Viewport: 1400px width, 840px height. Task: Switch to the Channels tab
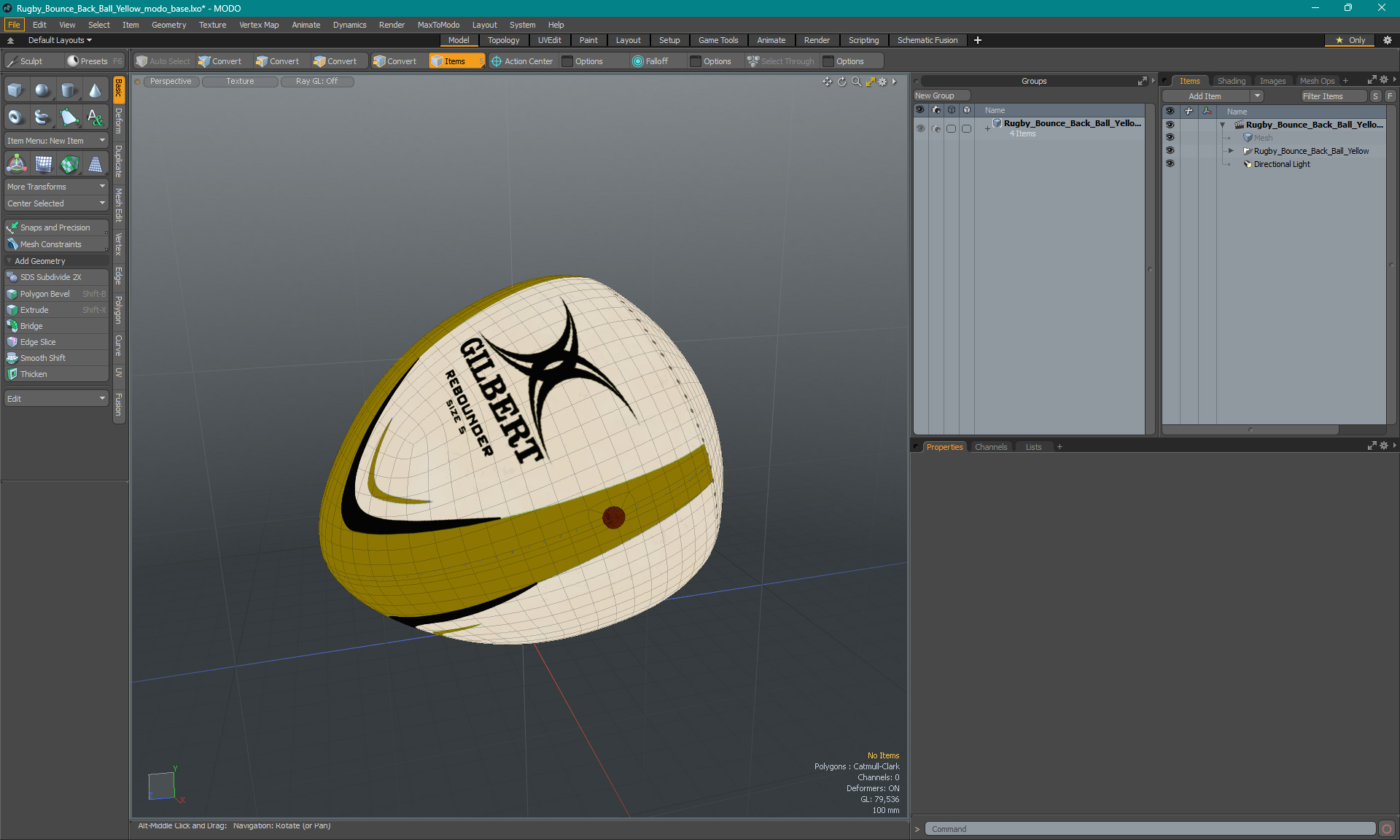[990, 447]
